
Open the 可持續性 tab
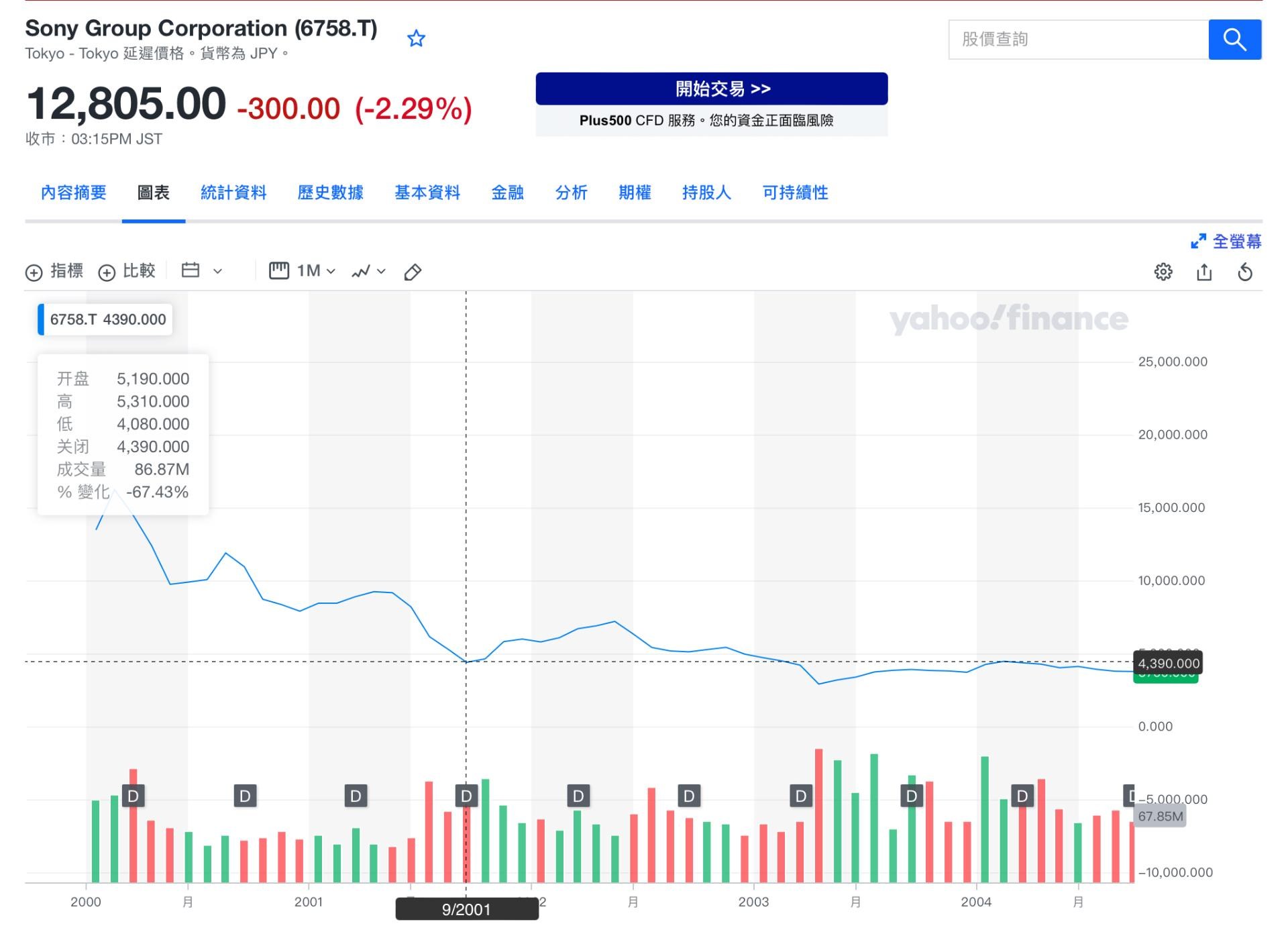click(795, 193)
